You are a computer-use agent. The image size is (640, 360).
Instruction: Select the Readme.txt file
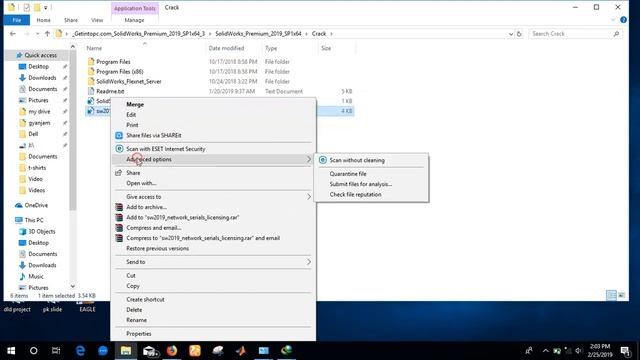[x=110, y=91]
